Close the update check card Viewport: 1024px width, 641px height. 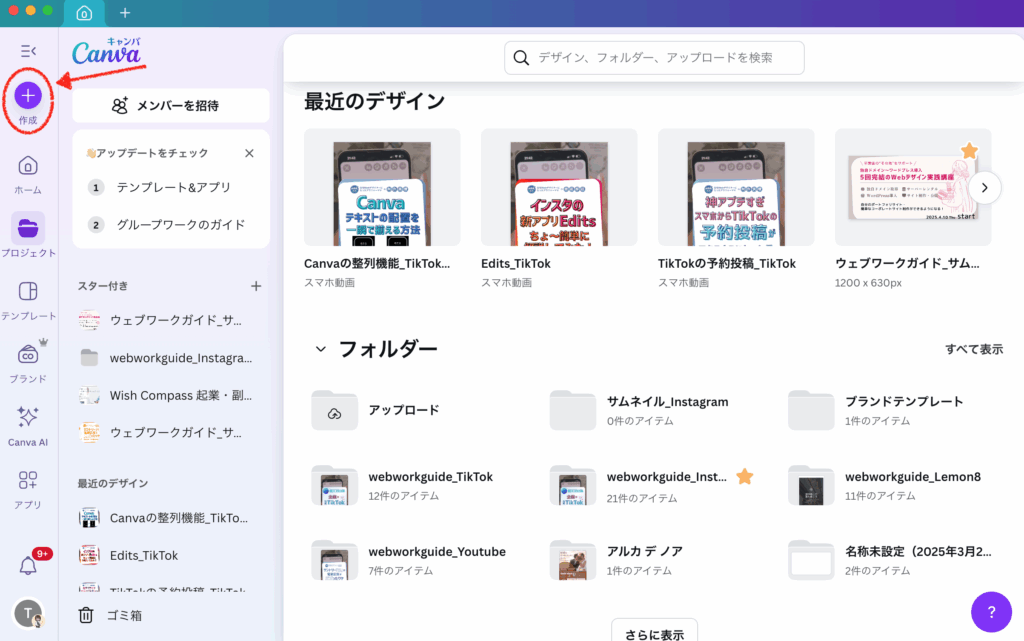[249, 153]
